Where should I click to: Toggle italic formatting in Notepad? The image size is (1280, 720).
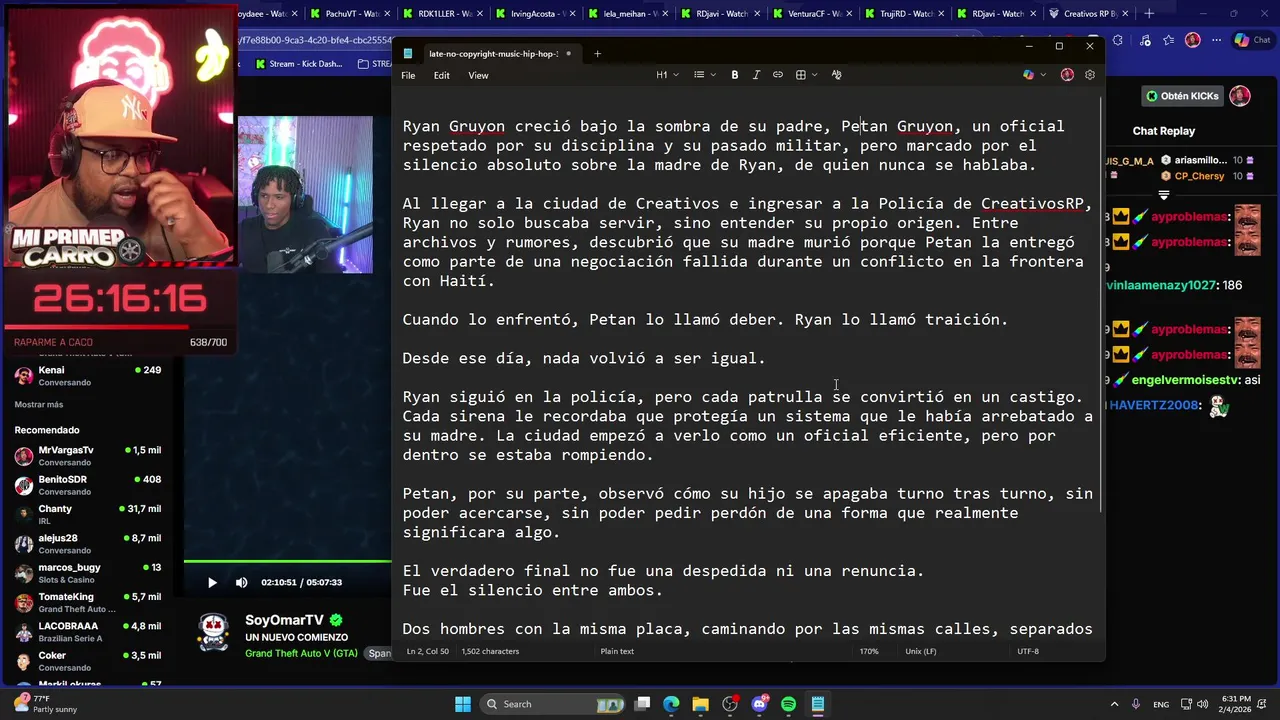756,75
